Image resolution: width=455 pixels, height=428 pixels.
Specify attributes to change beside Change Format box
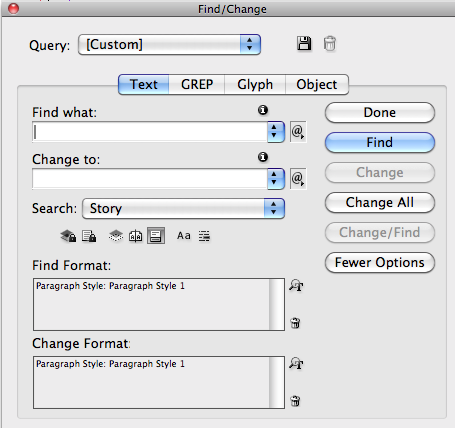coord(296,363)
